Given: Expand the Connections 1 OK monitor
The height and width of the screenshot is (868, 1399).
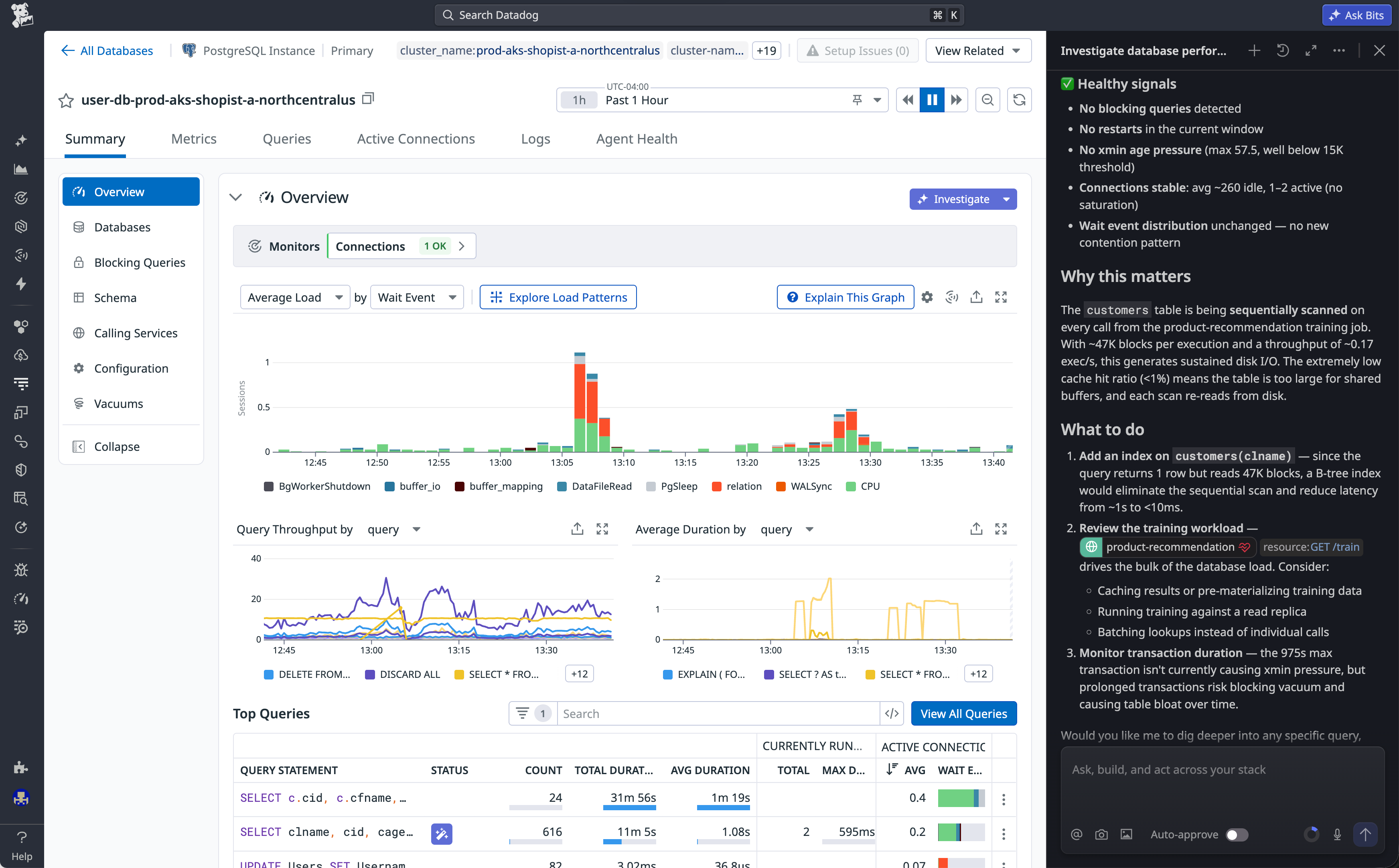Looking at the screenshot, I should coord(402,246).
